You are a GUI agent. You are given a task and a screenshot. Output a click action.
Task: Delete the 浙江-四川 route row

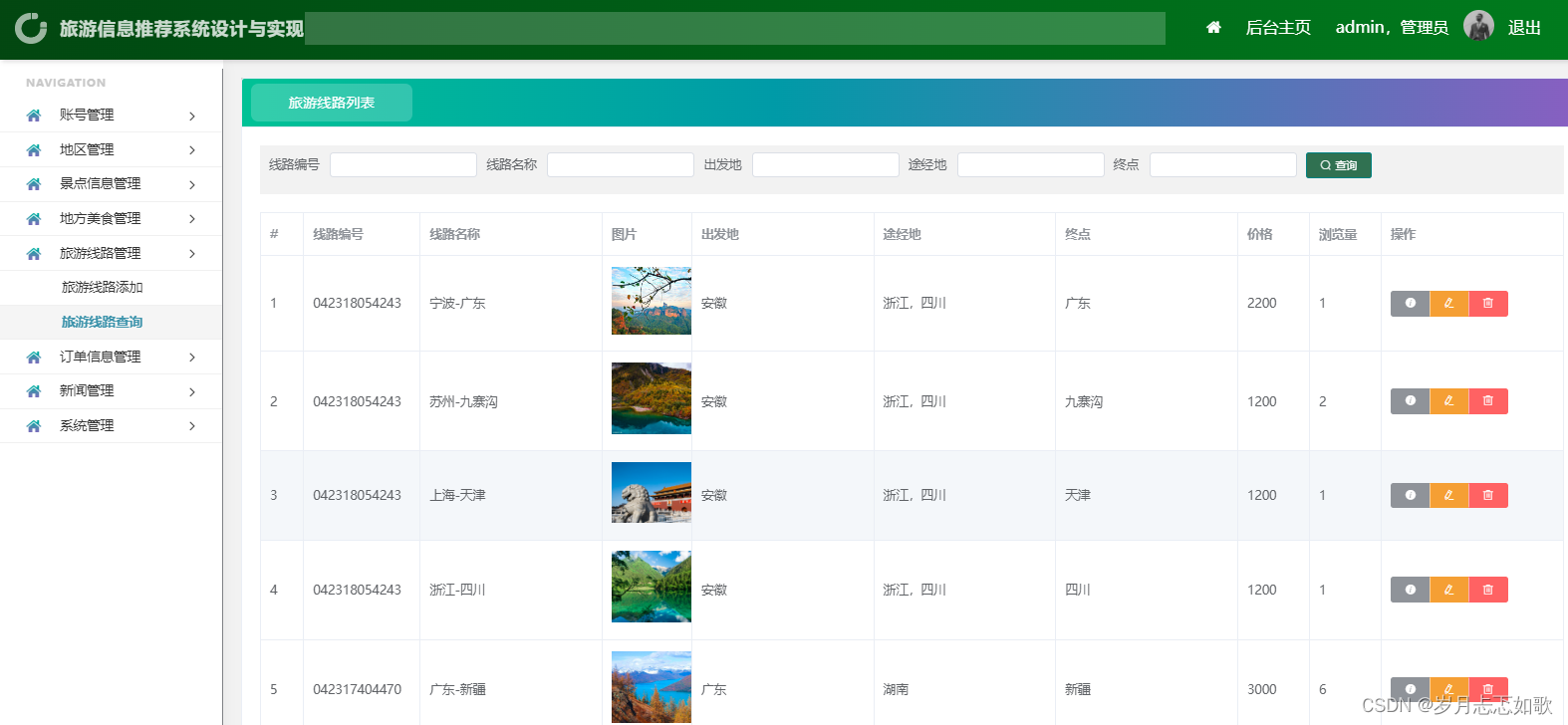pyautogui.click(x=1488, y=590)
